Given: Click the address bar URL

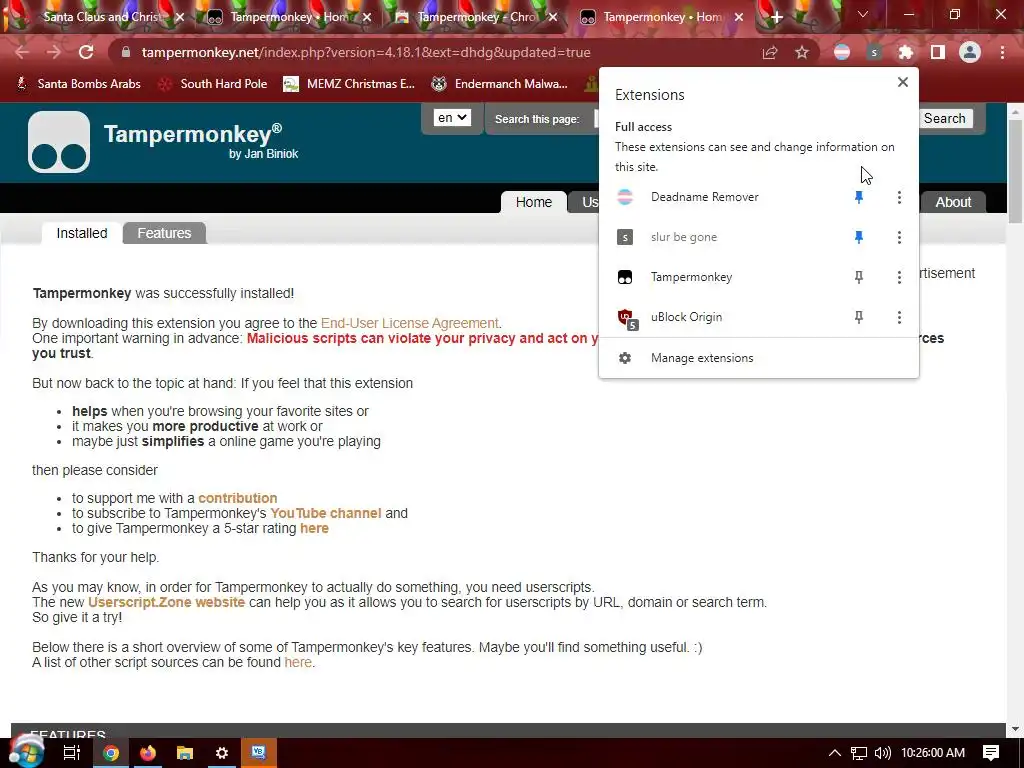Looking at the screenshot, I should 366,52.
